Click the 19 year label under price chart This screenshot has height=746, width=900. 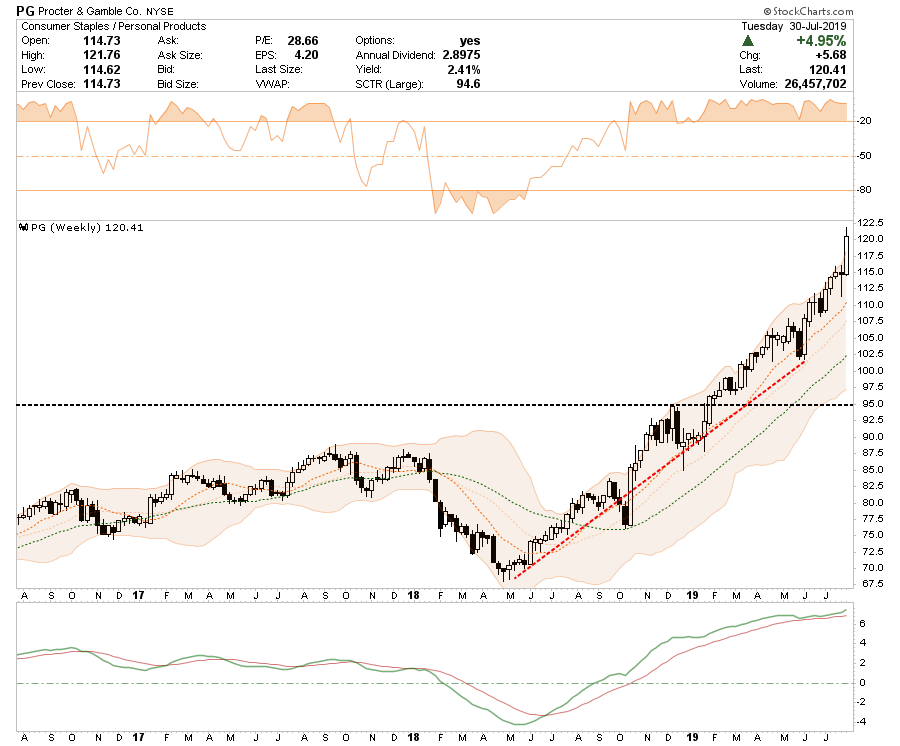[692, 596]
